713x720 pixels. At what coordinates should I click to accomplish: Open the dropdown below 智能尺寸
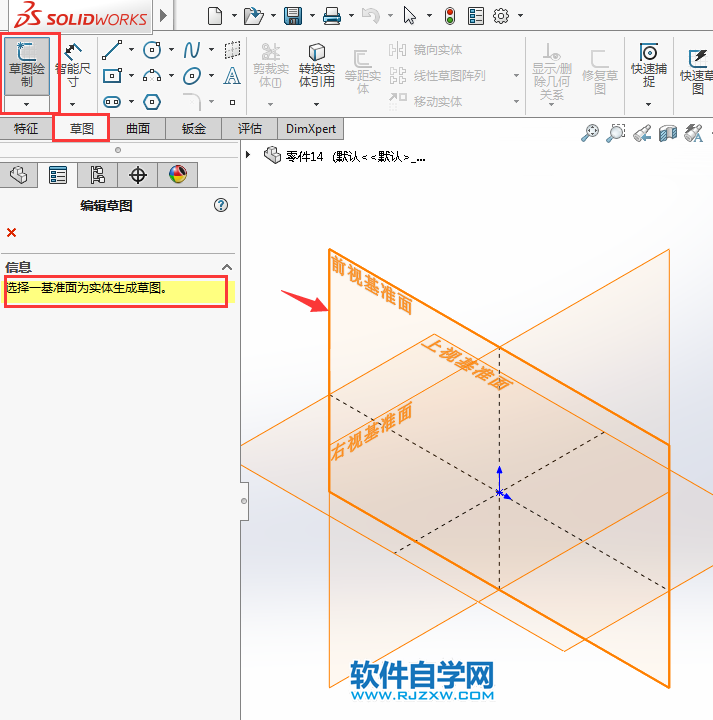(73, 104)
